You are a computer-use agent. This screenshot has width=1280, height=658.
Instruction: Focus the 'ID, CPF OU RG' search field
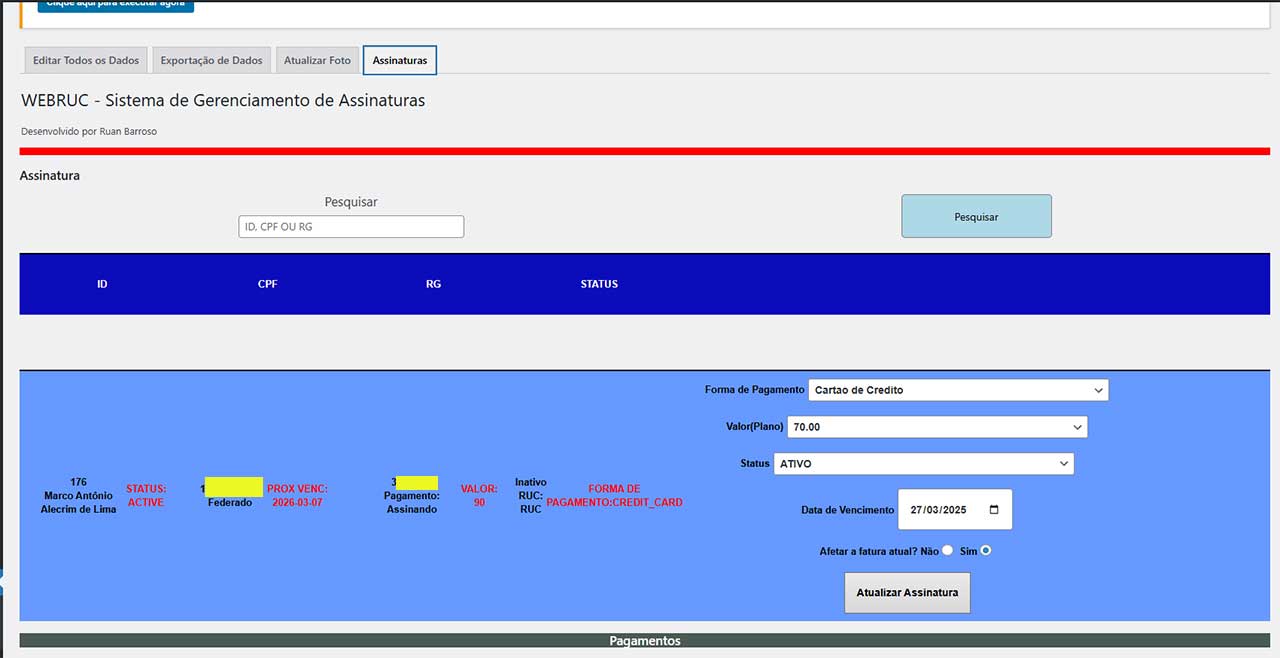351,227
